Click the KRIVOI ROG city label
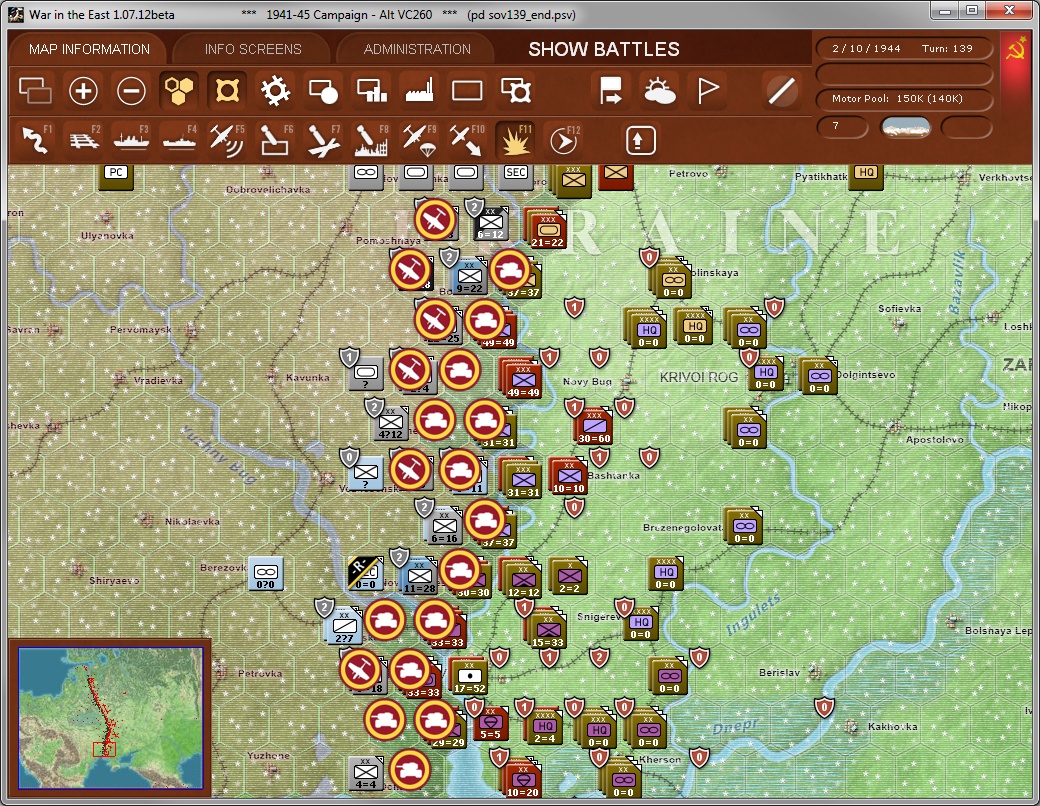Screen dimensions: 1040x806 [x=698, y=377]
